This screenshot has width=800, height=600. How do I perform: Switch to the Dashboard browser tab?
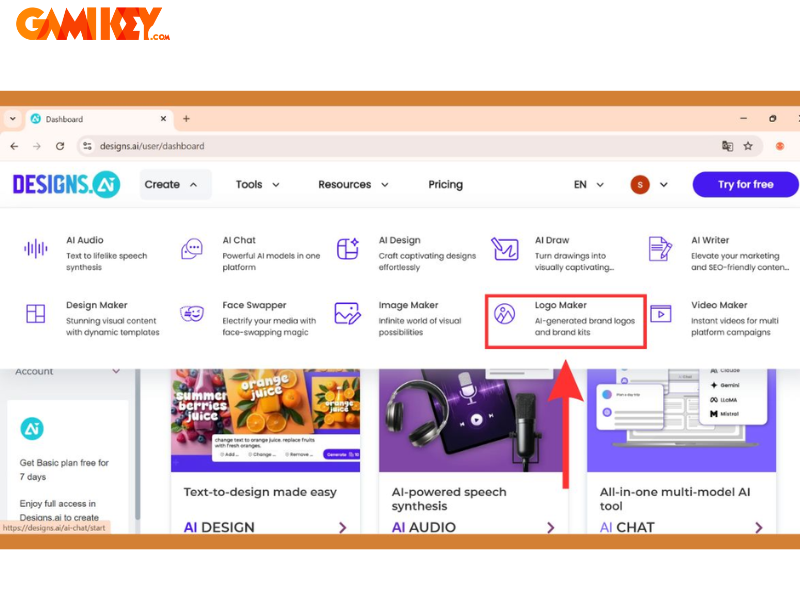99,119
